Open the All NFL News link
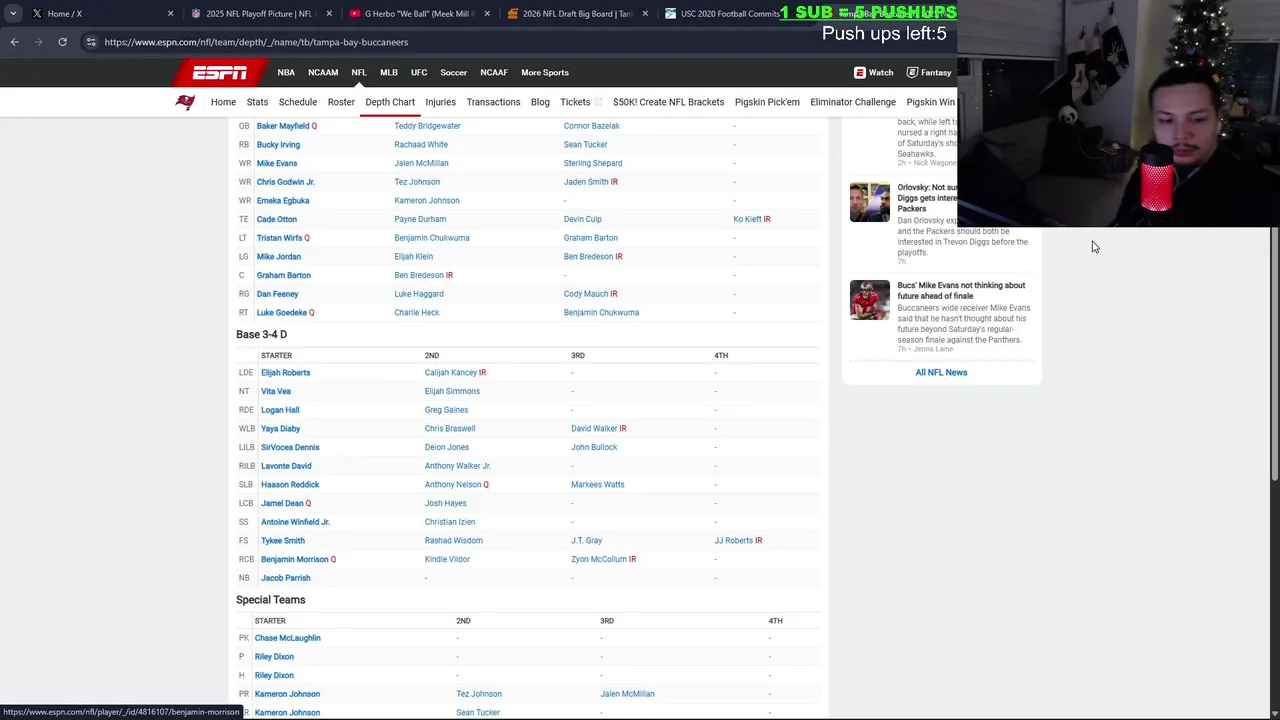The width and height of the screenshot is (1280, 720). (941, 372)
